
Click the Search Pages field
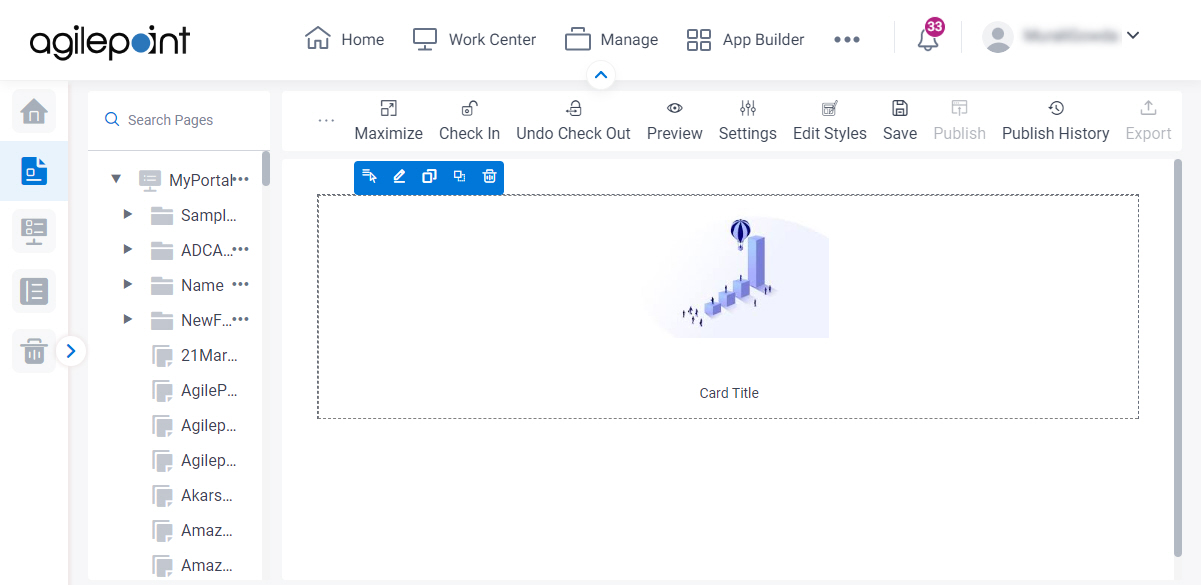pos(179,120)
